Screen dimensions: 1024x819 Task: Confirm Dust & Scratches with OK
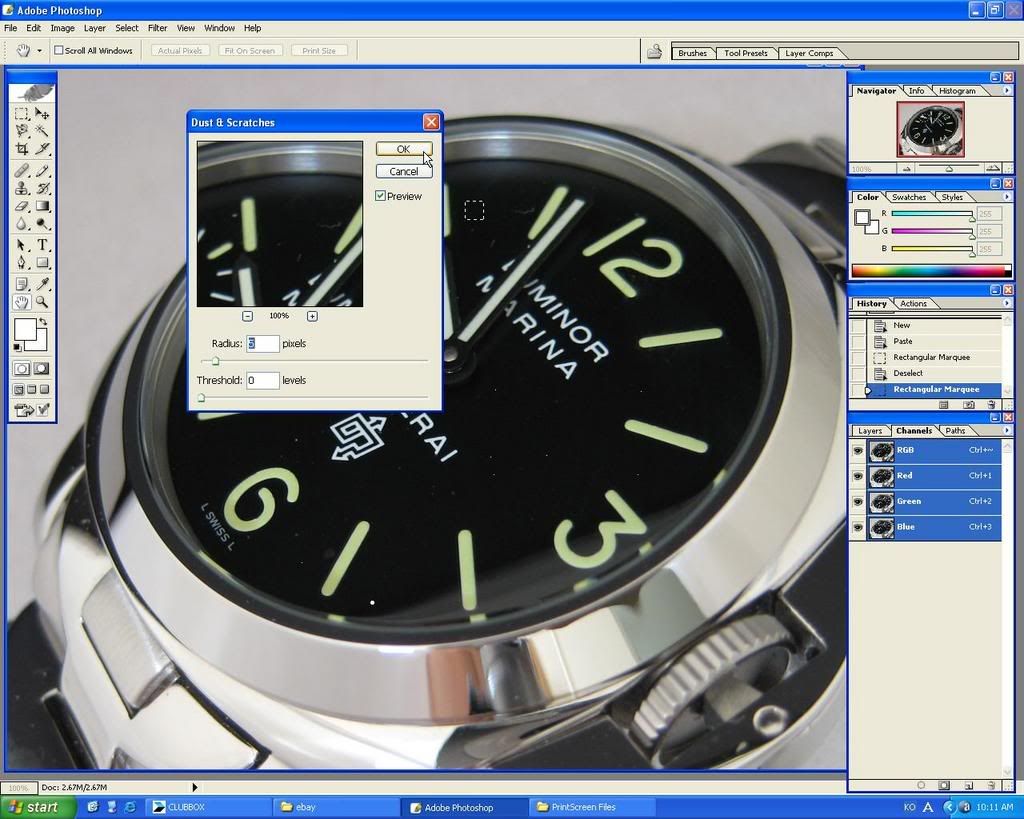pos(404,149)
